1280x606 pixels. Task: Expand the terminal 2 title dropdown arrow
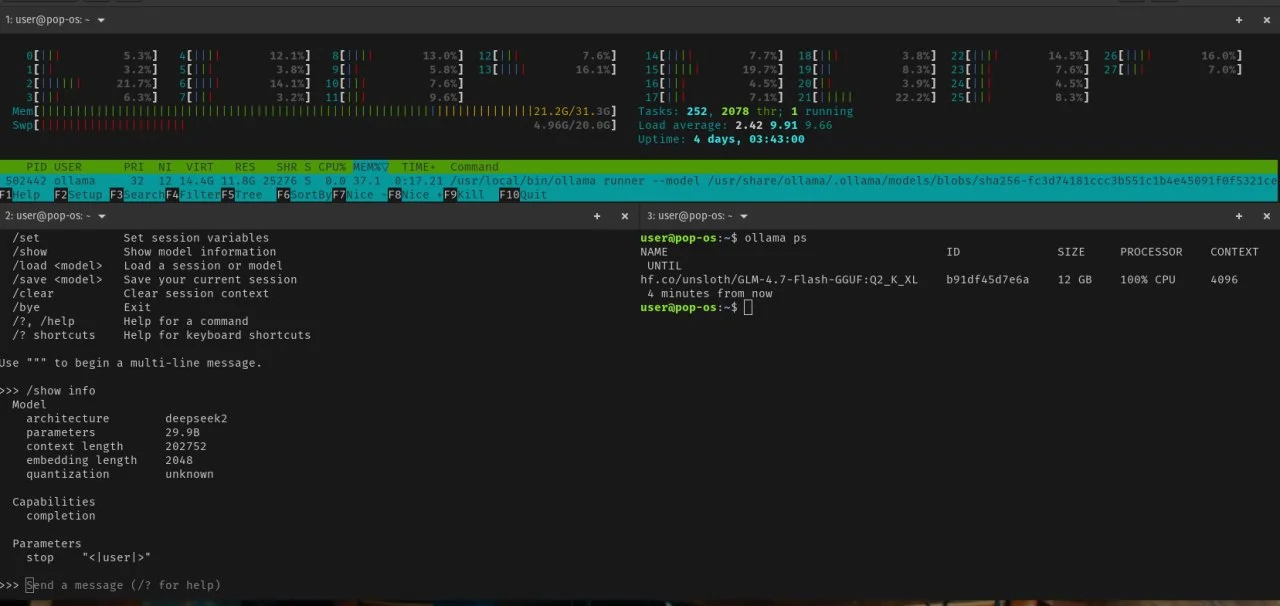tap(101, 216)
